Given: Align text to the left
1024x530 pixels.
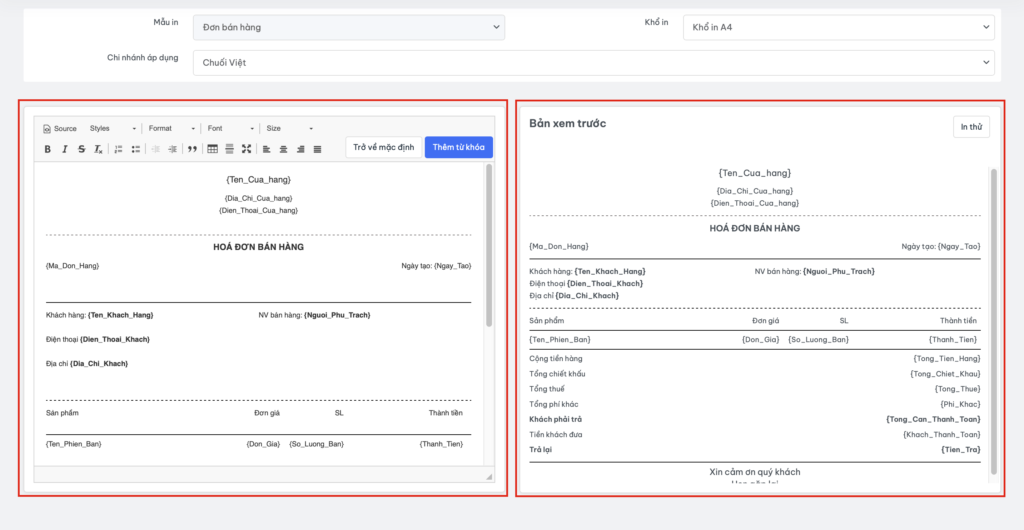Looking at the screenshot, I should coord(267,149).
